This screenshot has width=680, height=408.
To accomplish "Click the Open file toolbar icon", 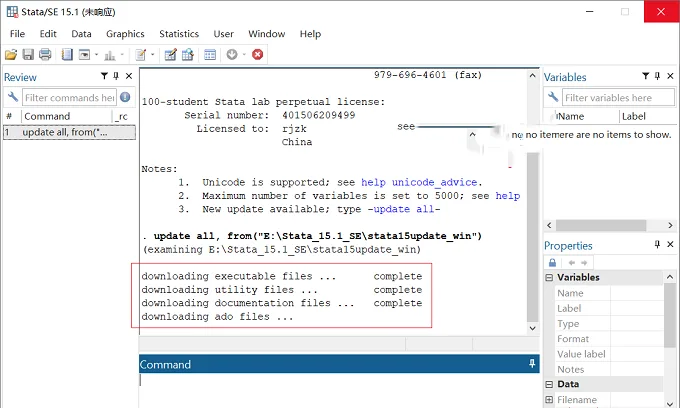I will click(x=11, y=55).
